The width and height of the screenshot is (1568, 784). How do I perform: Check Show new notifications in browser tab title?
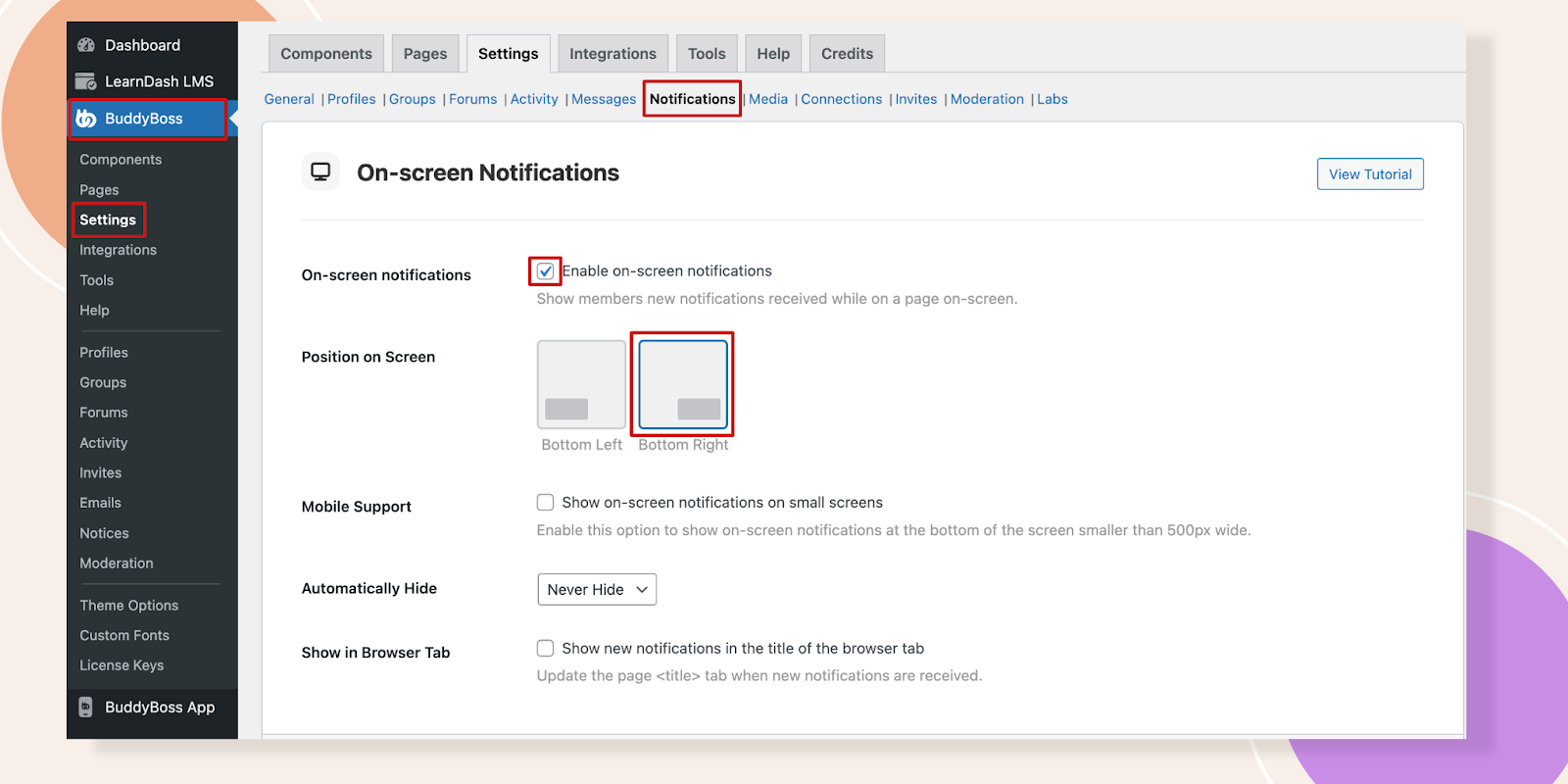[546, 648]
